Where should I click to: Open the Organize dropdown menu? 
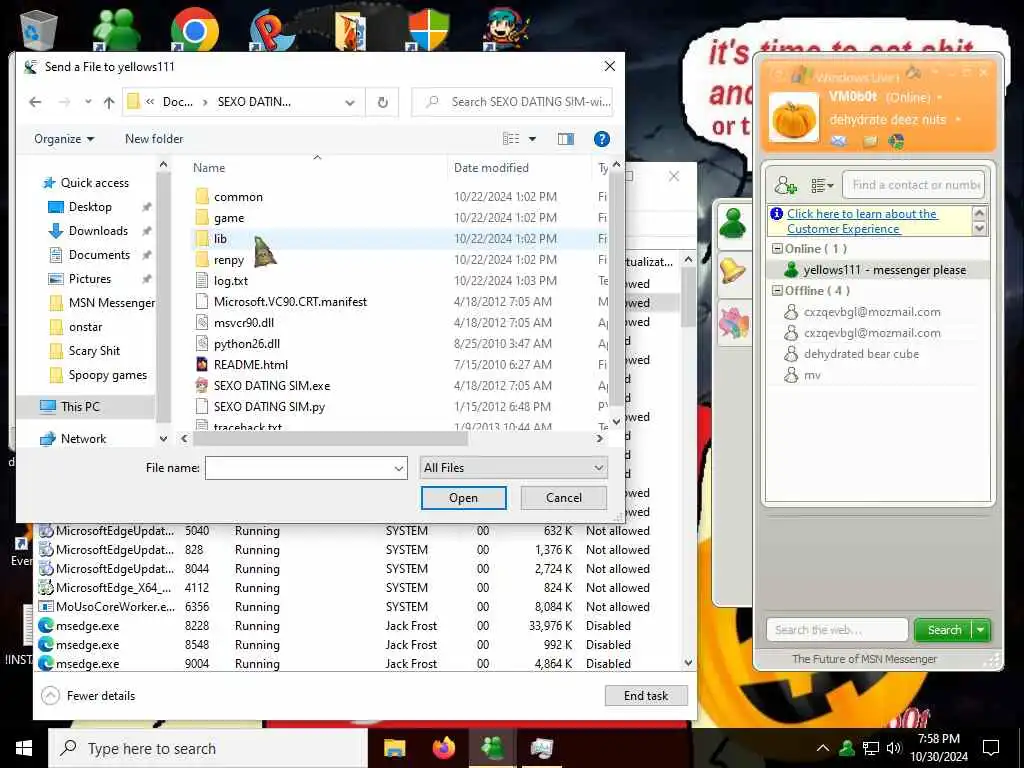pos(64,139)
